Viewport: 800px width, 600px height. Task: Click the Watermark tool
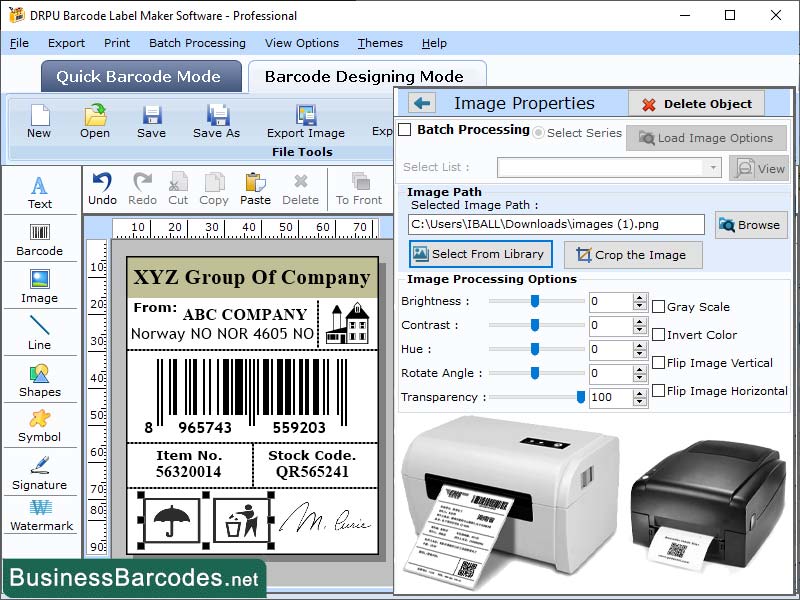pos(40,519)
